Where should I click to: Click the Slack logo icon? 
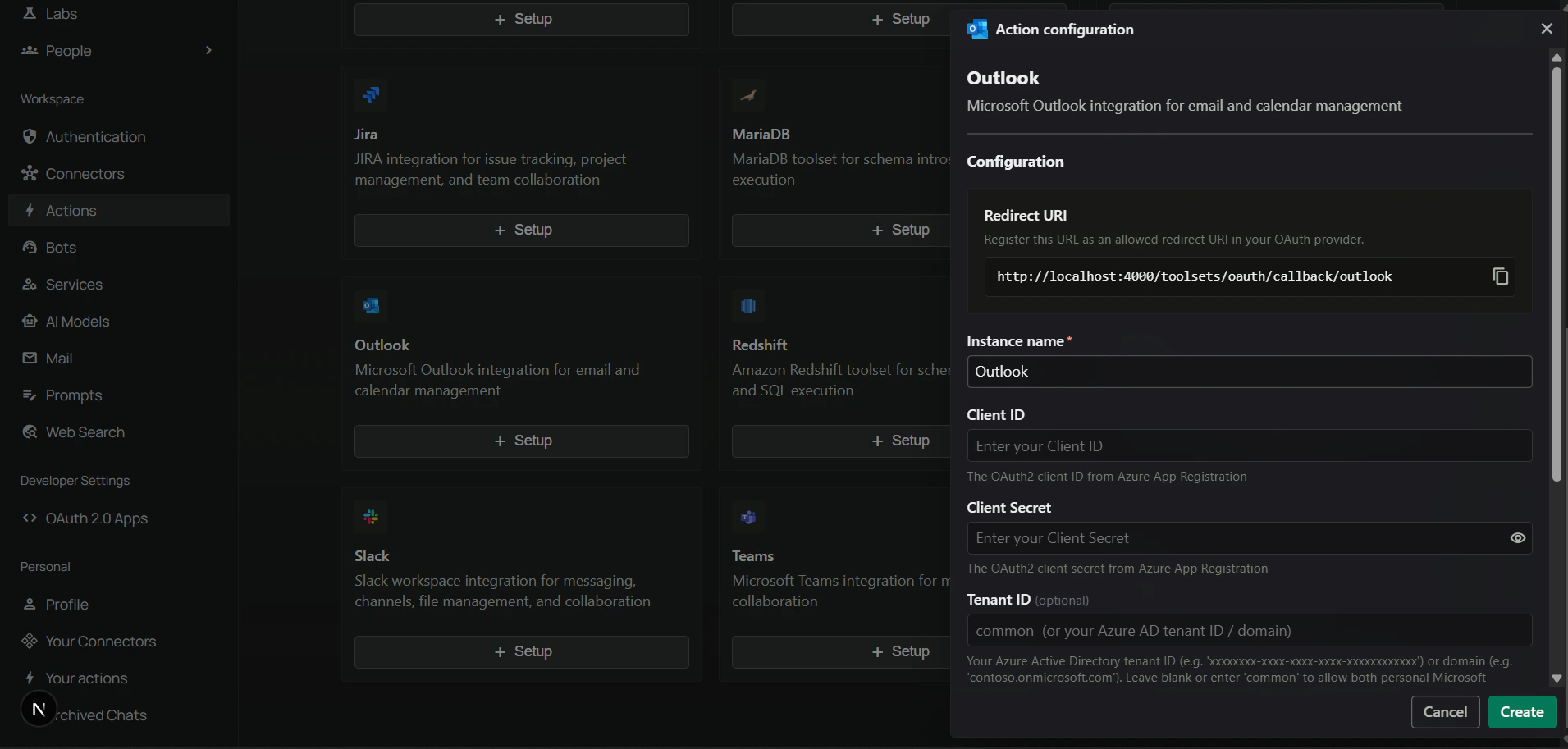[x=371, y=517]
